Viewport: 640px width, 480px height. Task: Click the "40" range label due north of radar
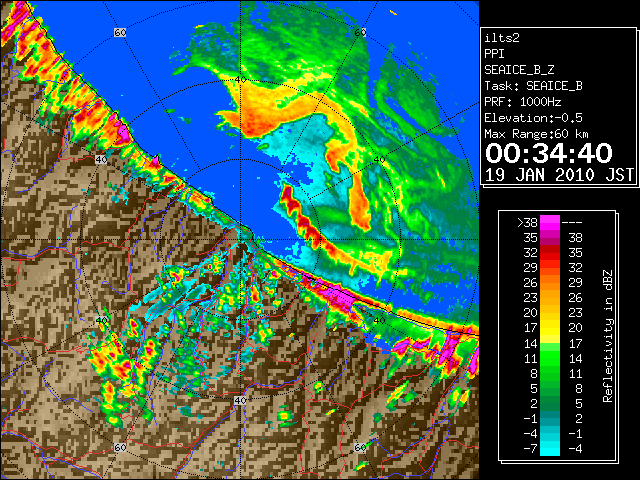(x=240, y=80)
